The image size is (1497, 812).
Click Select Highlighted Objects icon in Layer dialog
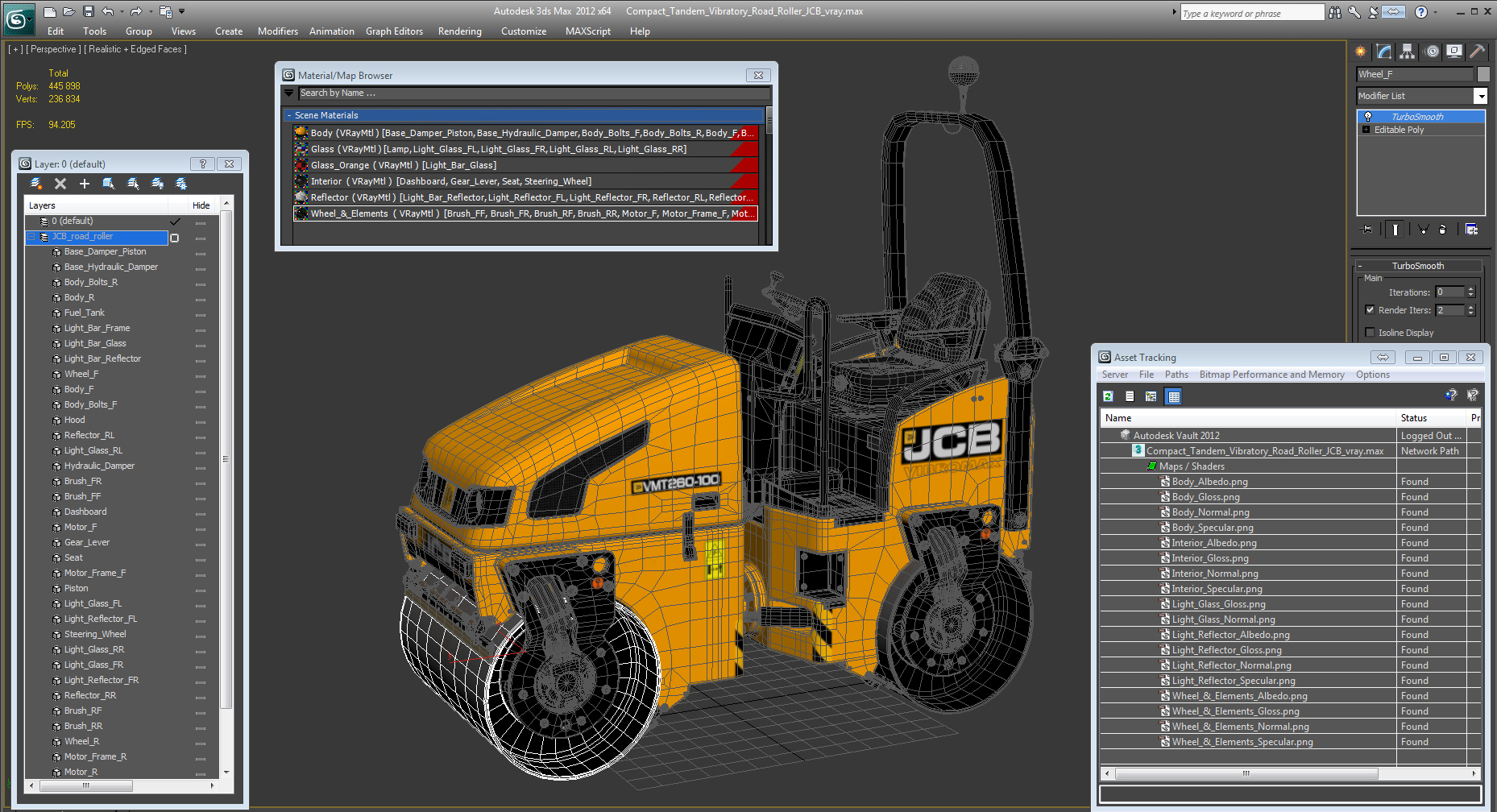[x=109, y=184]
